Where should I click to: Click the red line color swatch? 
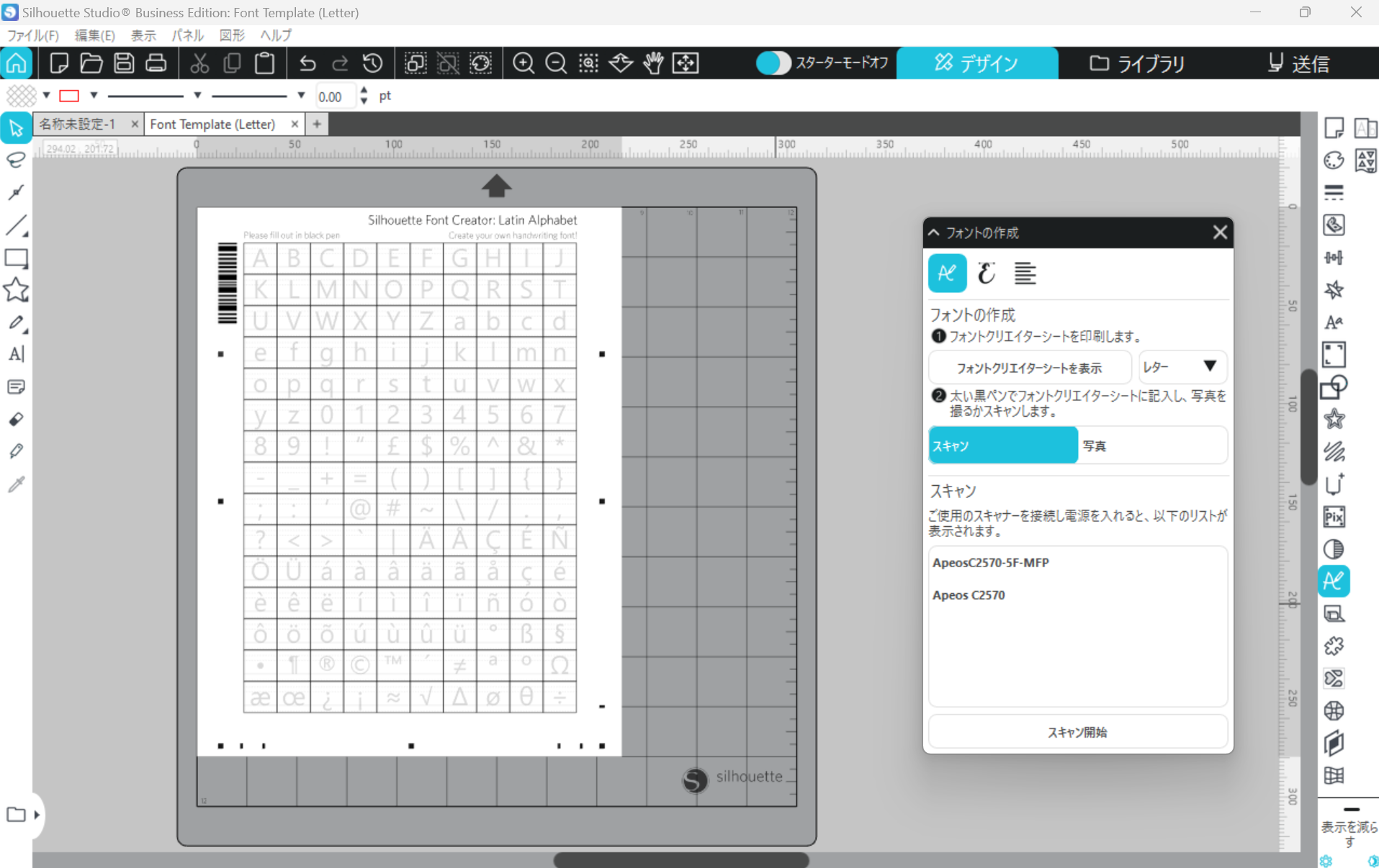[69, 95]
